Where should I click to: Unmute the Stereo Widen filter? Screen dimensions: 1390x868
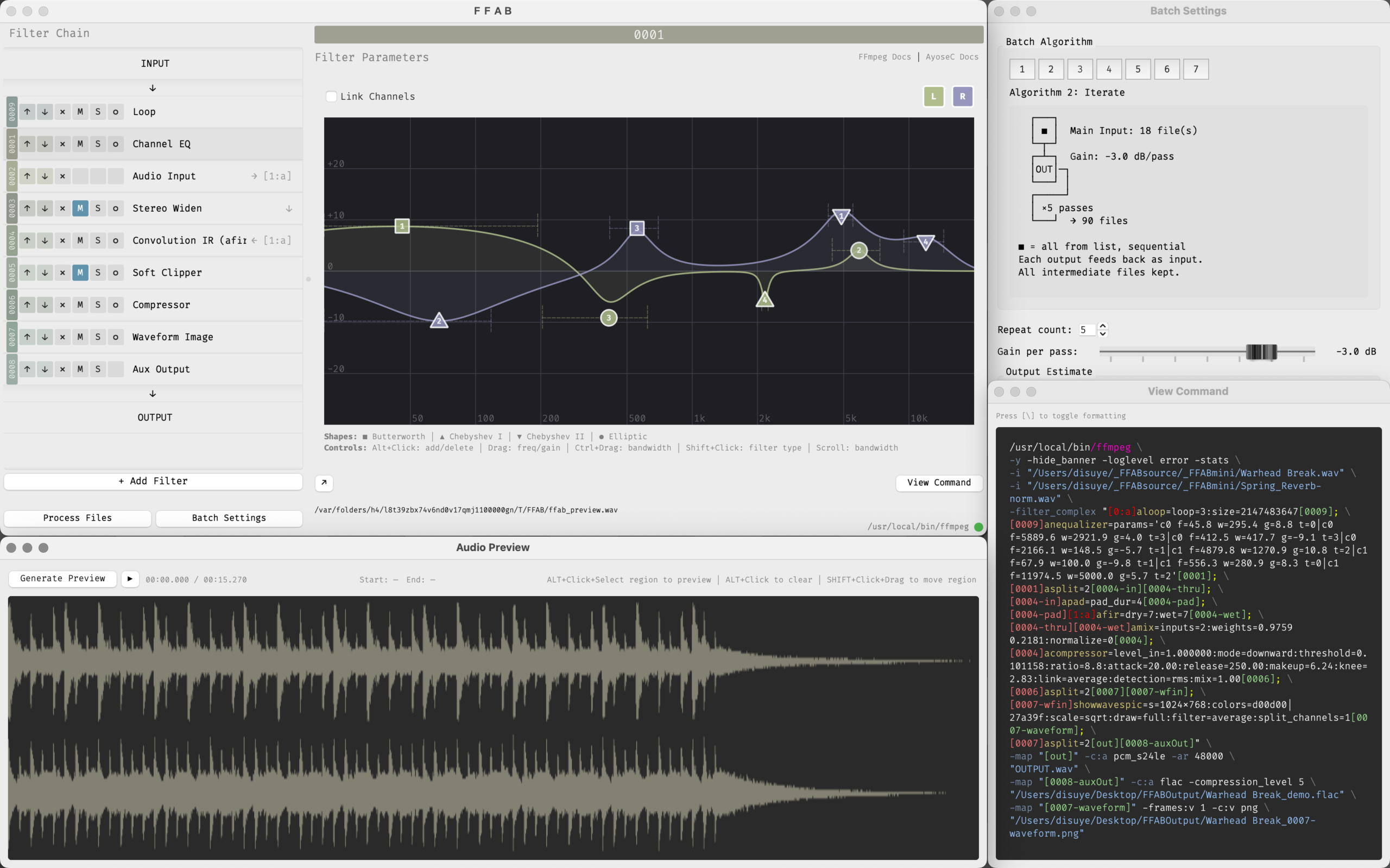(80, 208)
